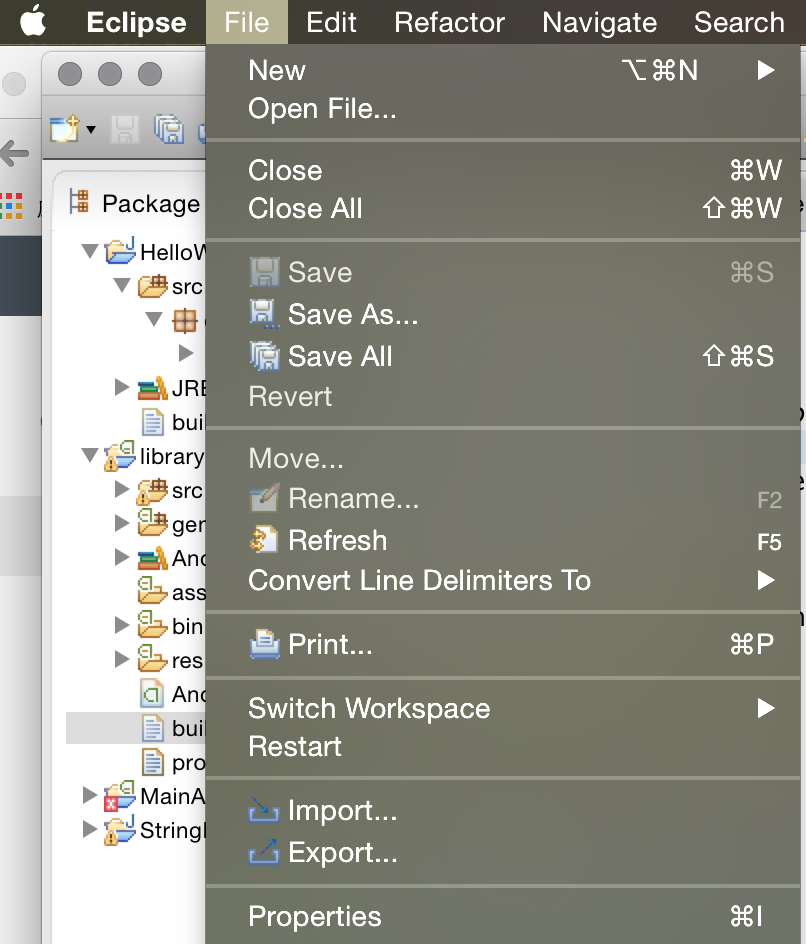
Task: Choose Import... from File menu
Action: pyautogui.click(x=503, y=810)
